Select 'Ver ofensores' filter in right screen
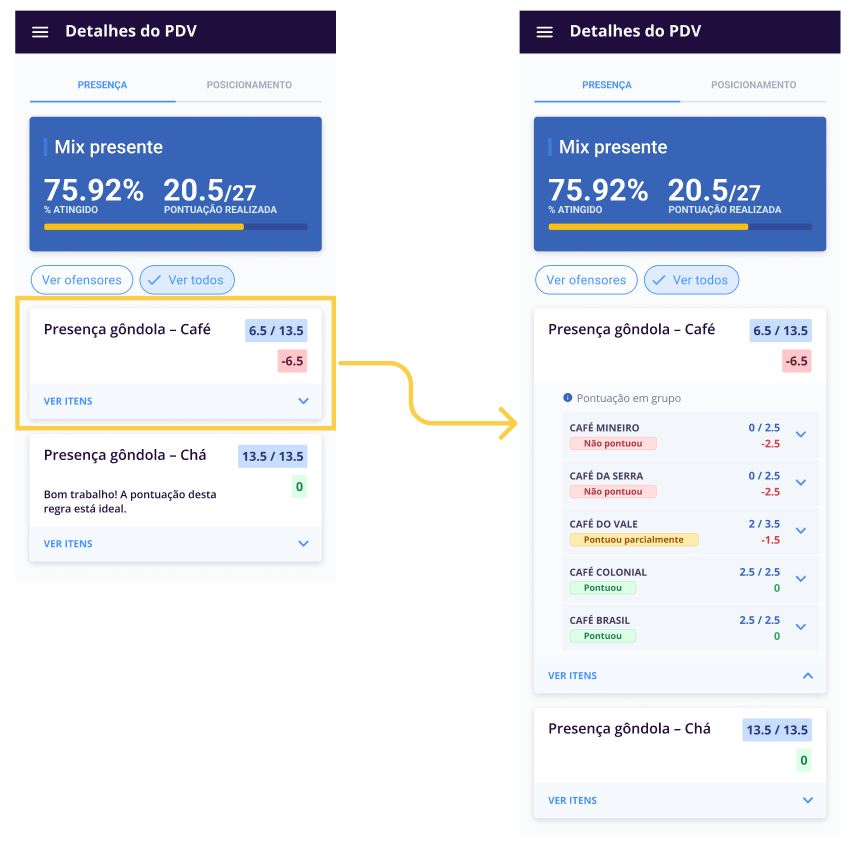Viewport: 851px width, 850px height. [x=586, y=280]
